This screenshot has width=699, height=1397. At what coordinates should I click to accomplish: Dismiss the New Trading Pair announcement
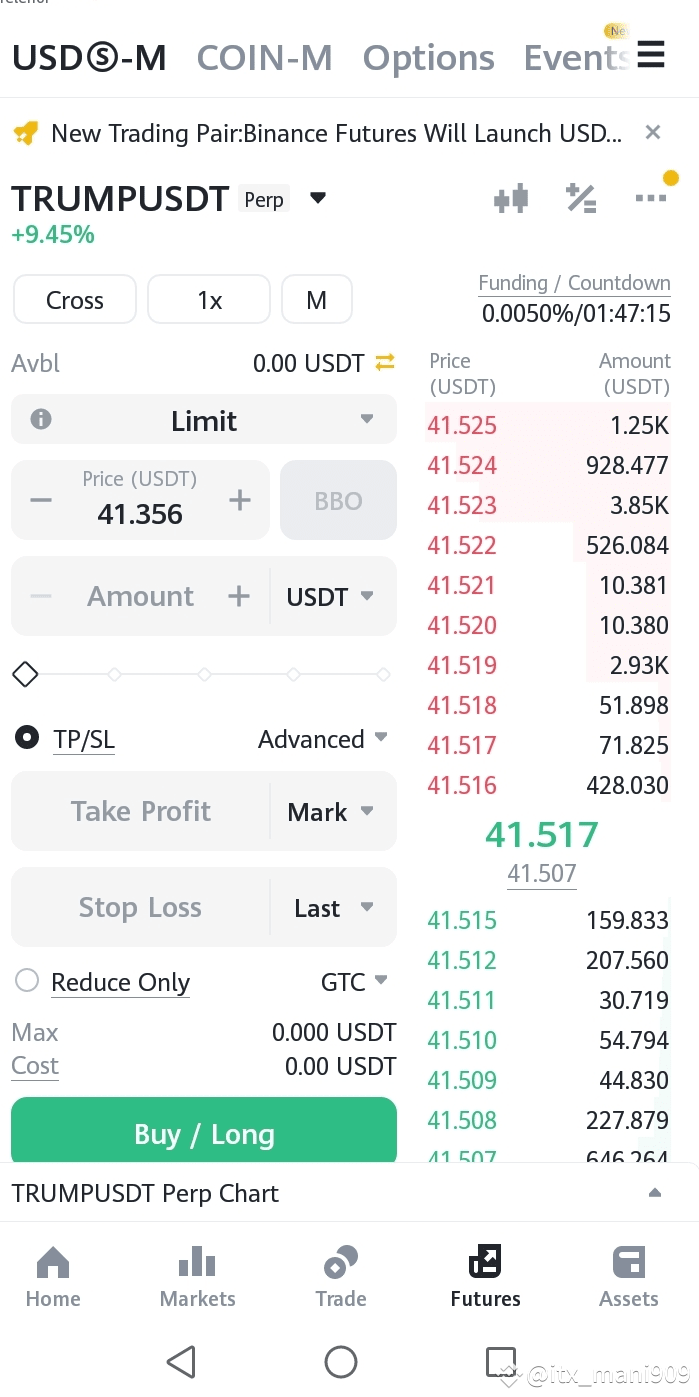[653, 132]
